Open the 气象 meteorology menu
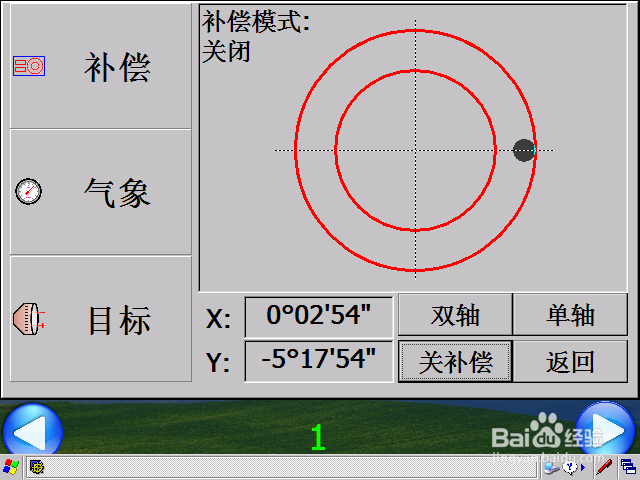The image size is (640, 480). tap(100, 192)
